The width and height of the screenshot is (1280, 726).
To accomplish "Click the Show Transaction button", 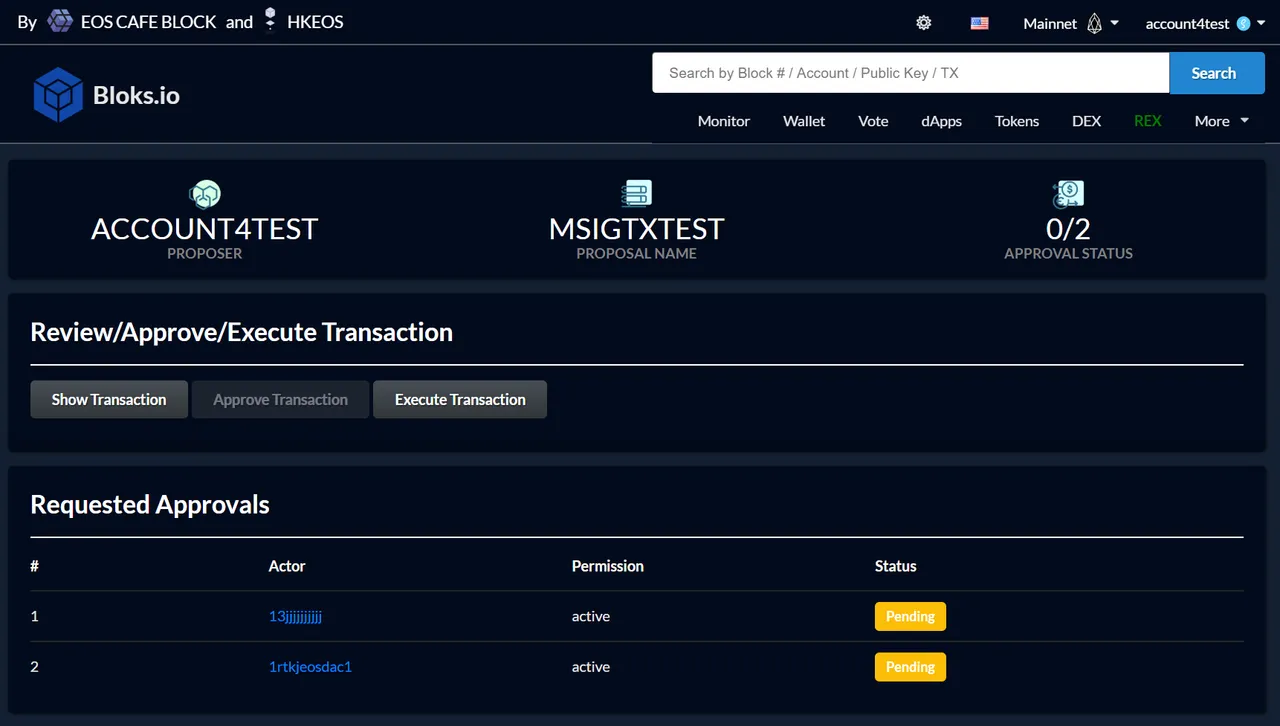I will (x=109, y=399).
